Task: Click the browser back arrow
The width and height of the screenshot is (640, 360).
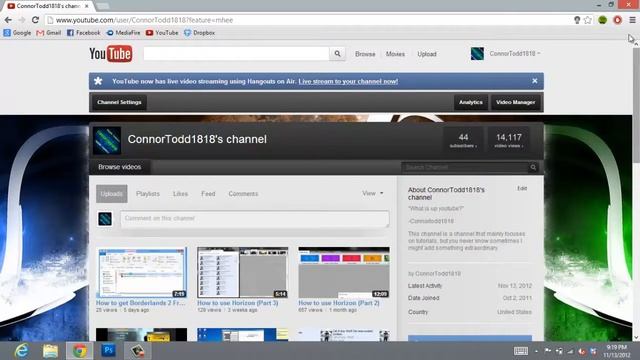Action: click(8, 20)
